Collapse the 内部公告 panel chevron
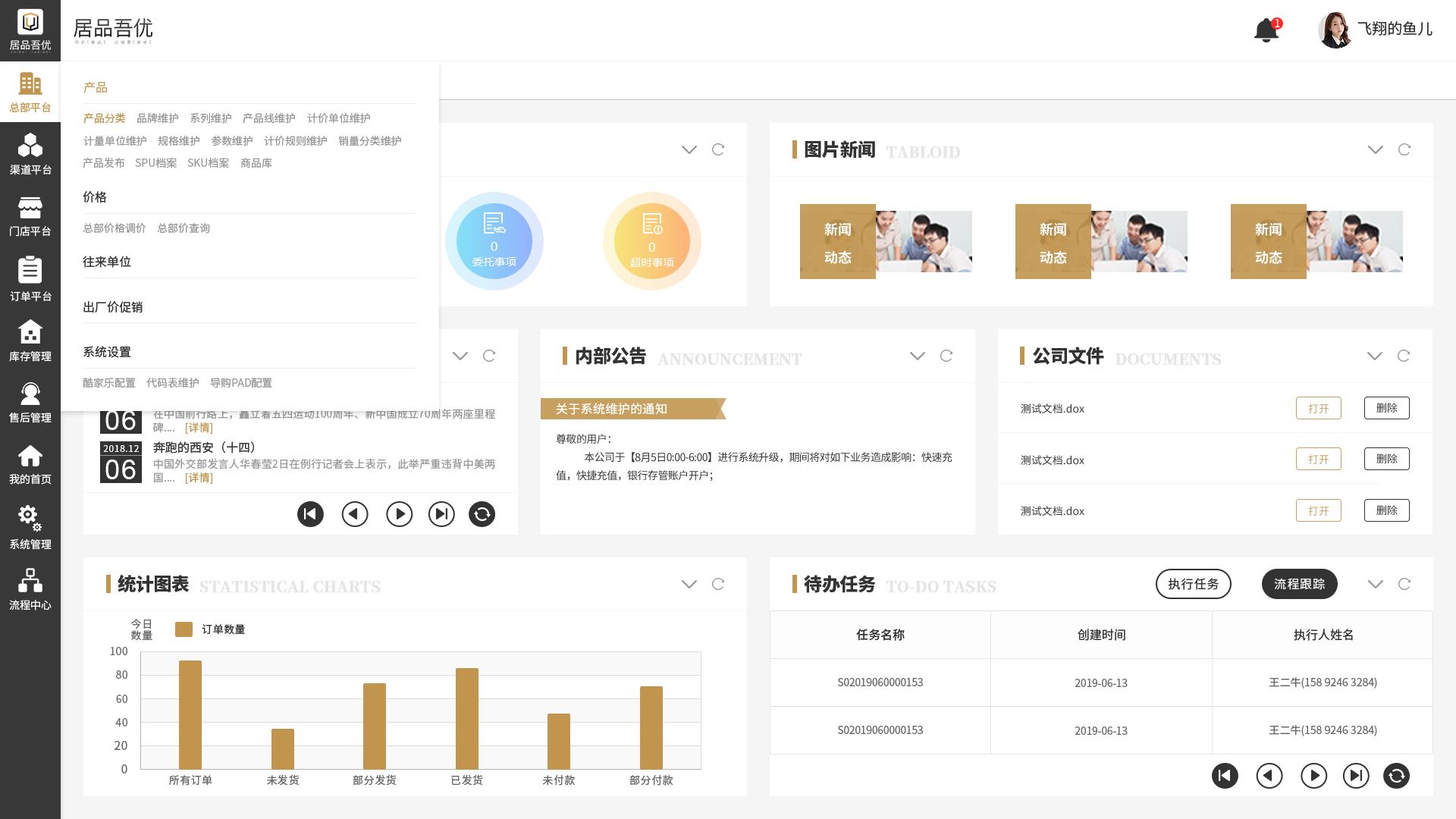Screen dimensions: 1456x819 tap(918, 356)
